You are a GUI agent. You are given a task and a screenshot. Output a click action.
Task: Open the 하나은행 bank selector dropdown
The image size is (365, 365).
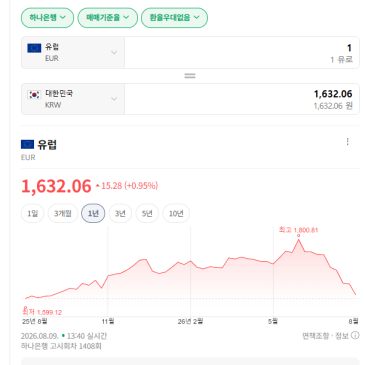tap(47, 18)
